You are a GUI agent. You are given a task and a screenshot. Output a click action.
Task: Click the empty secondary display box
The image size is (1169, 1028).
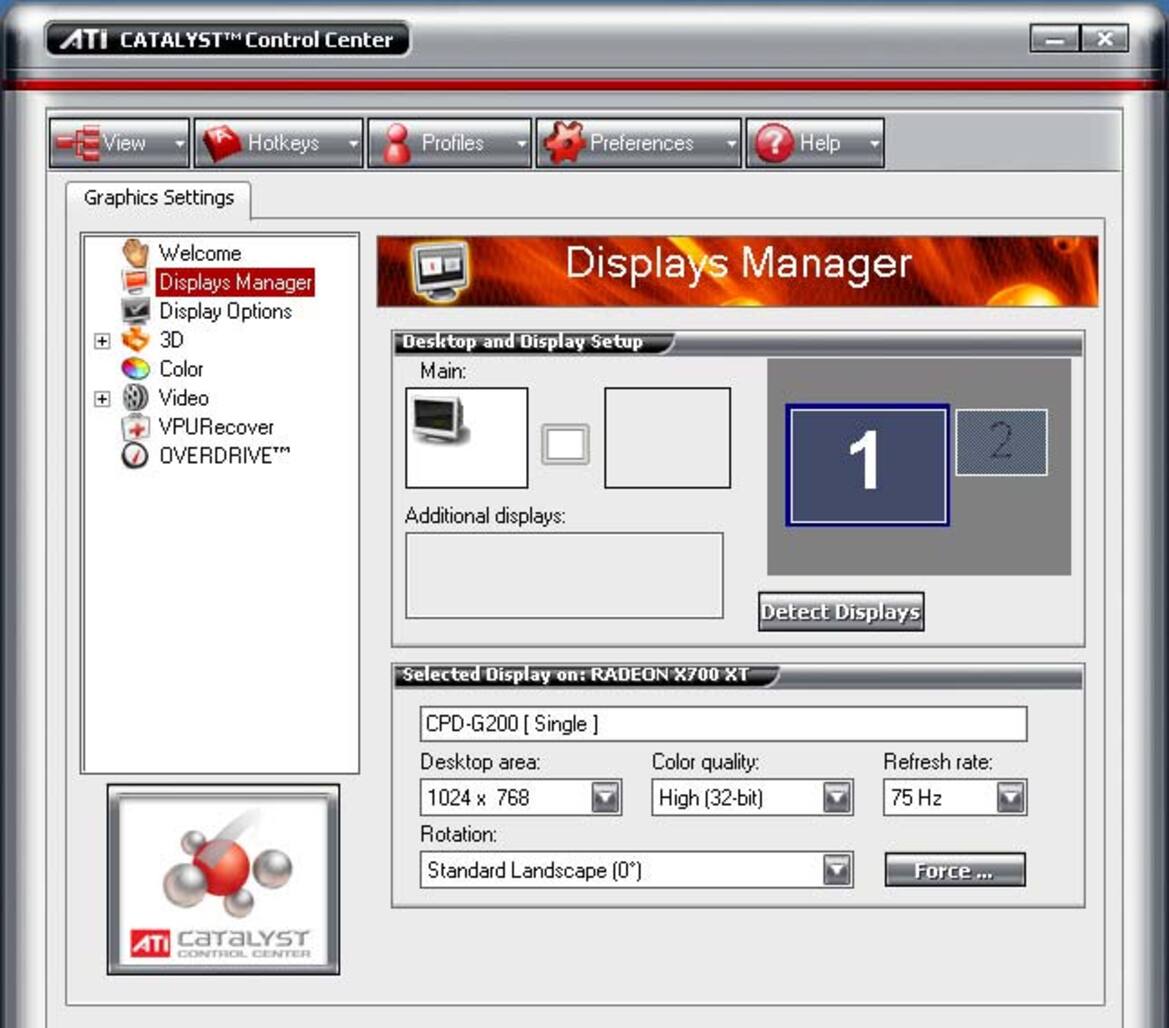click(667, 438)
